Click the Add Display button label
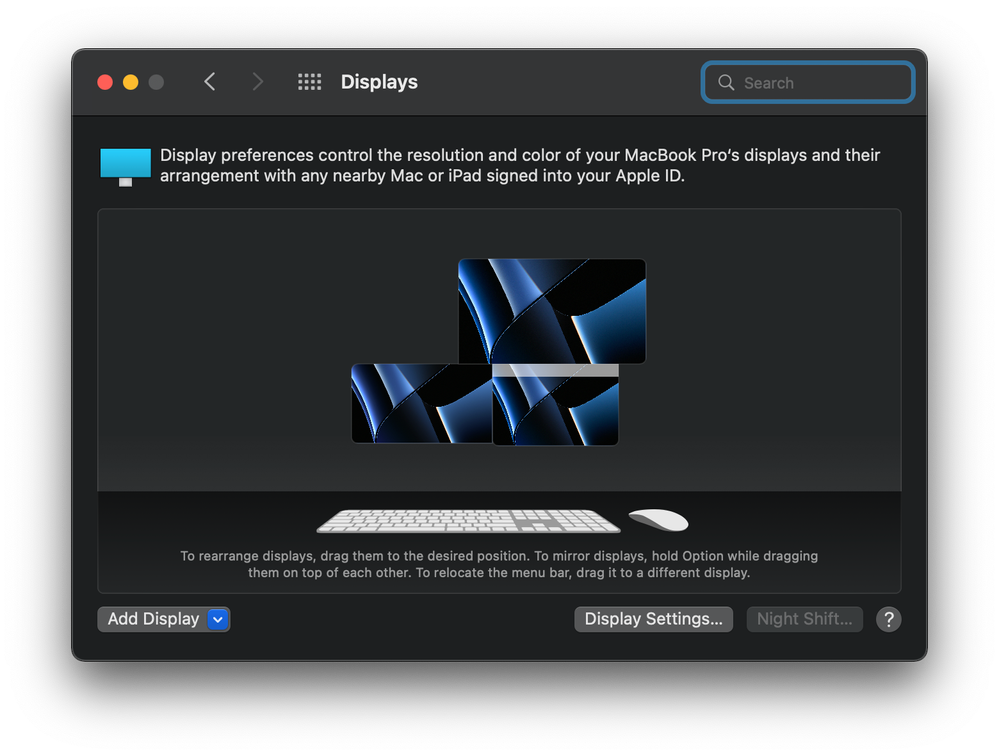This screenshot has width=999, height=756. tap(154, 619)
